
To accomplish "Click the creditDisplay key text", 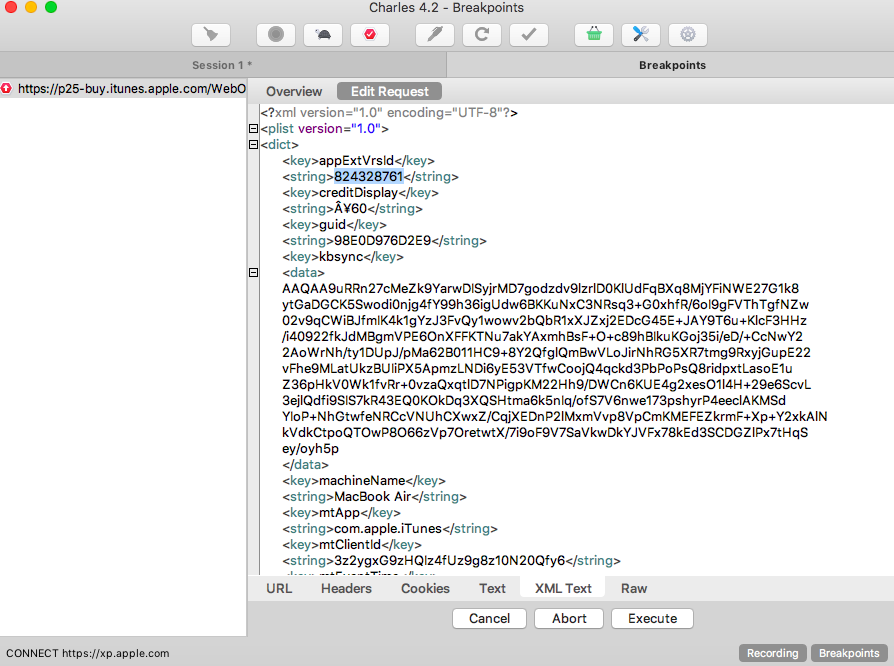I will [358, 193].
